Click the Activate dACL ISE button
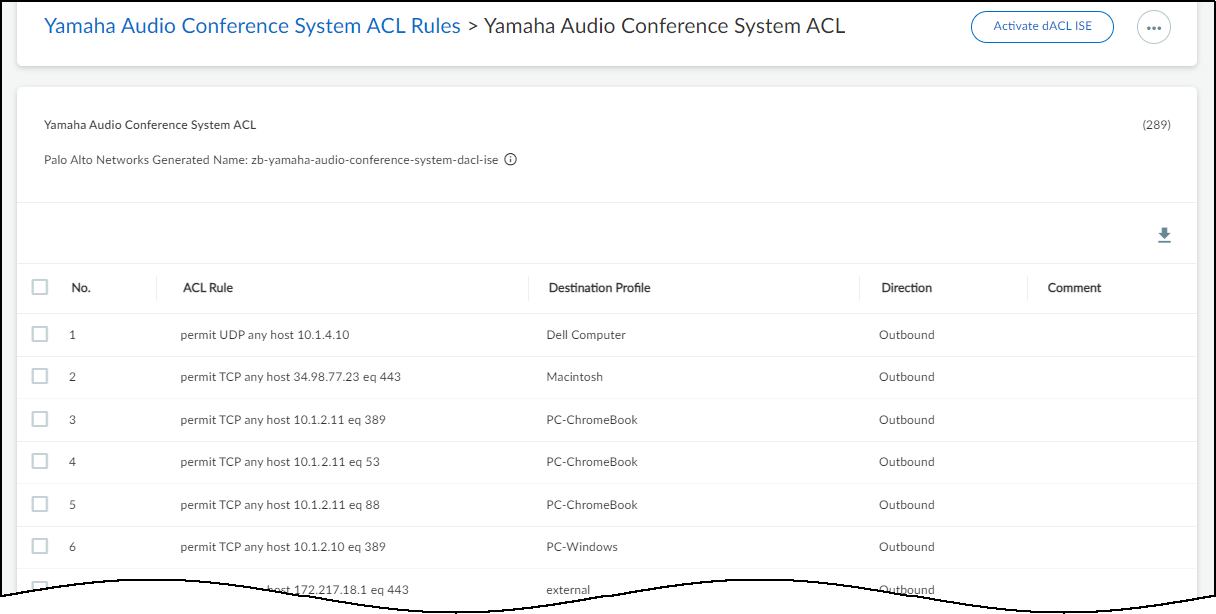1216x614 pixels. coord(1042,27)
